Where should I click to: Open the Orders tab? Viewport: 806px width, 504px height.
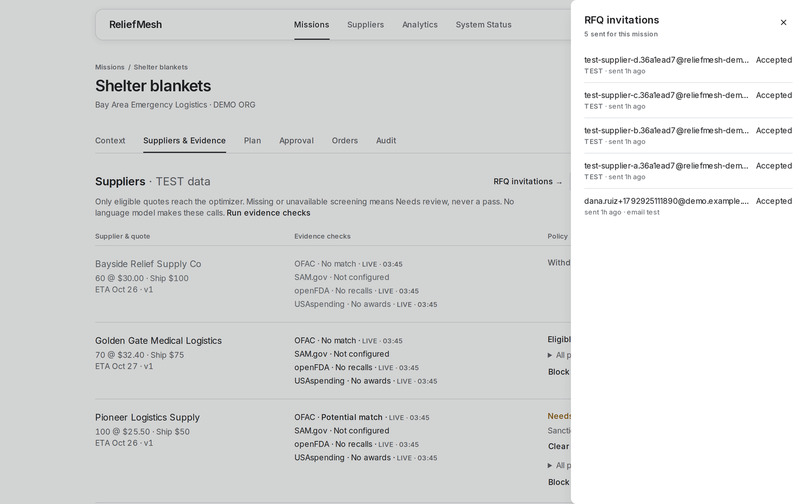pos(344,140)
